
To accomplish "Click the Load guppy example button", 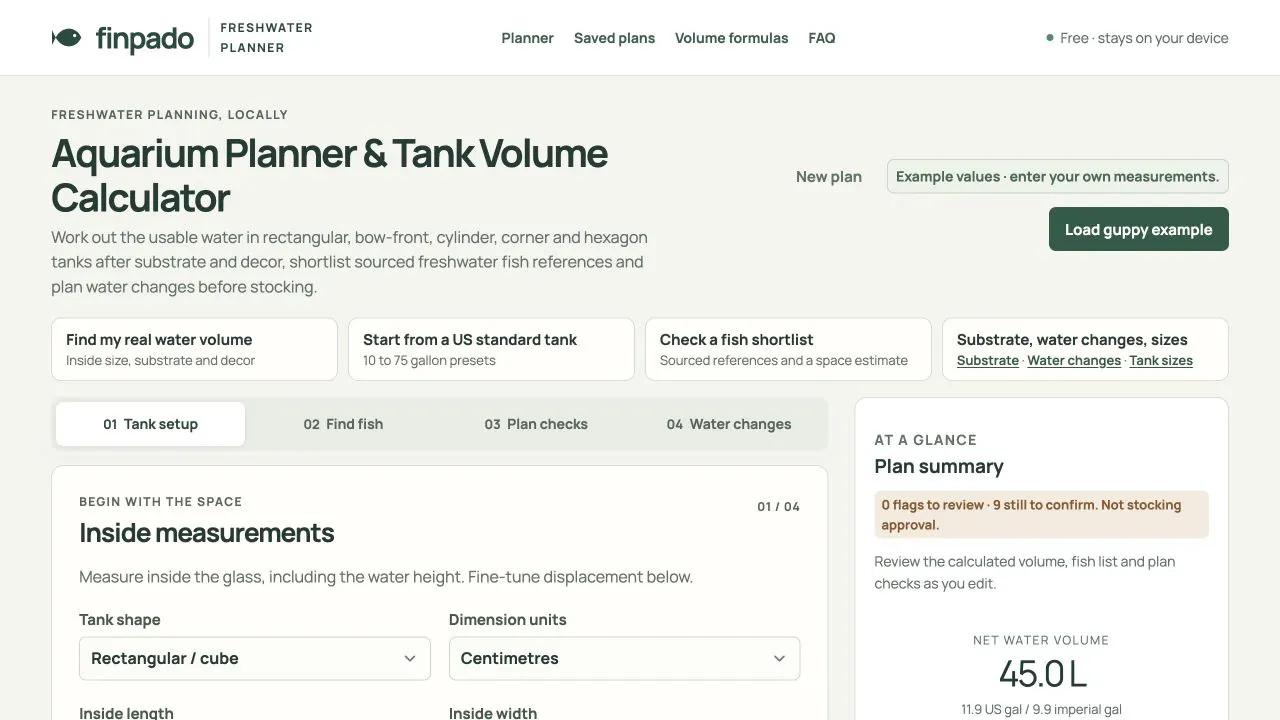I will tap(1139, 229).
